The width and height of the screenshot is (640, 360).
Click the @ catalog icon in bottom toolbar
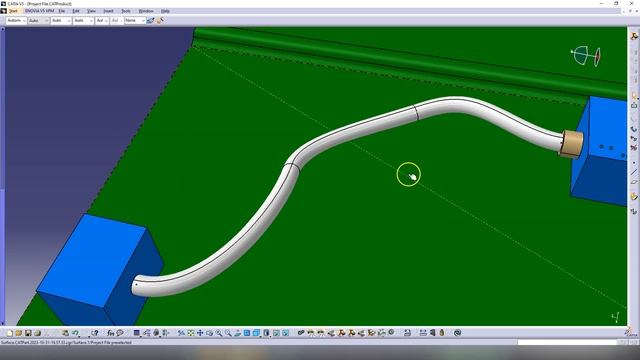coord(458,333)
